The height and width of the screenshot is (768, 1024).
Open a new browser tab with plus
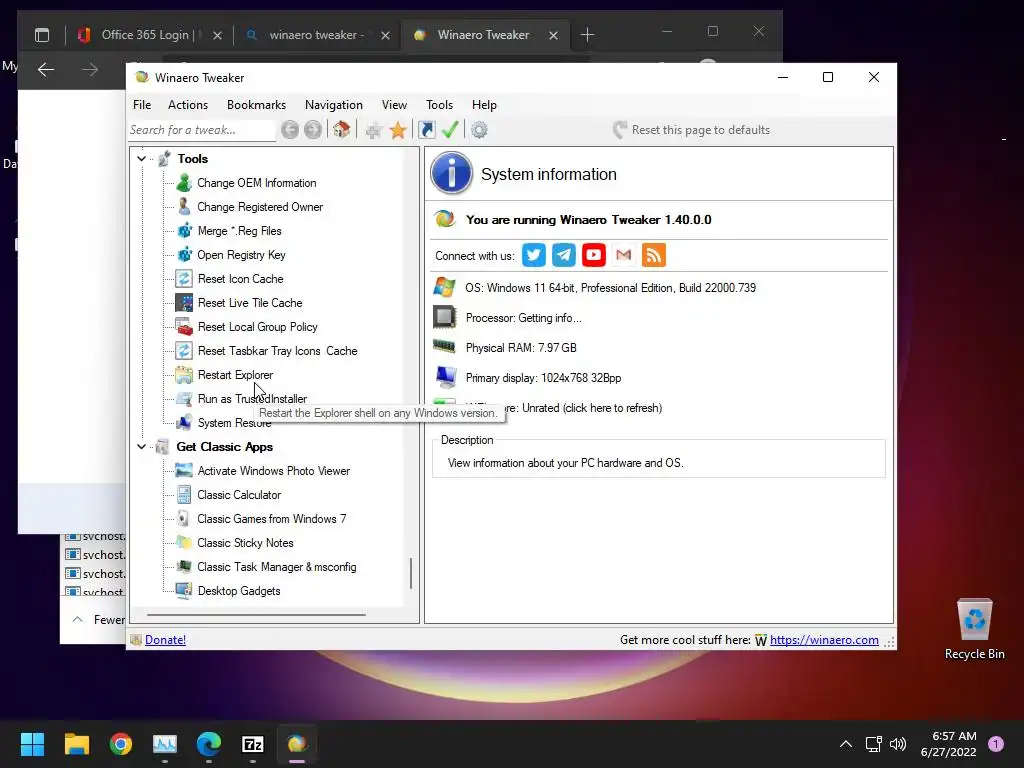[587, 35]
